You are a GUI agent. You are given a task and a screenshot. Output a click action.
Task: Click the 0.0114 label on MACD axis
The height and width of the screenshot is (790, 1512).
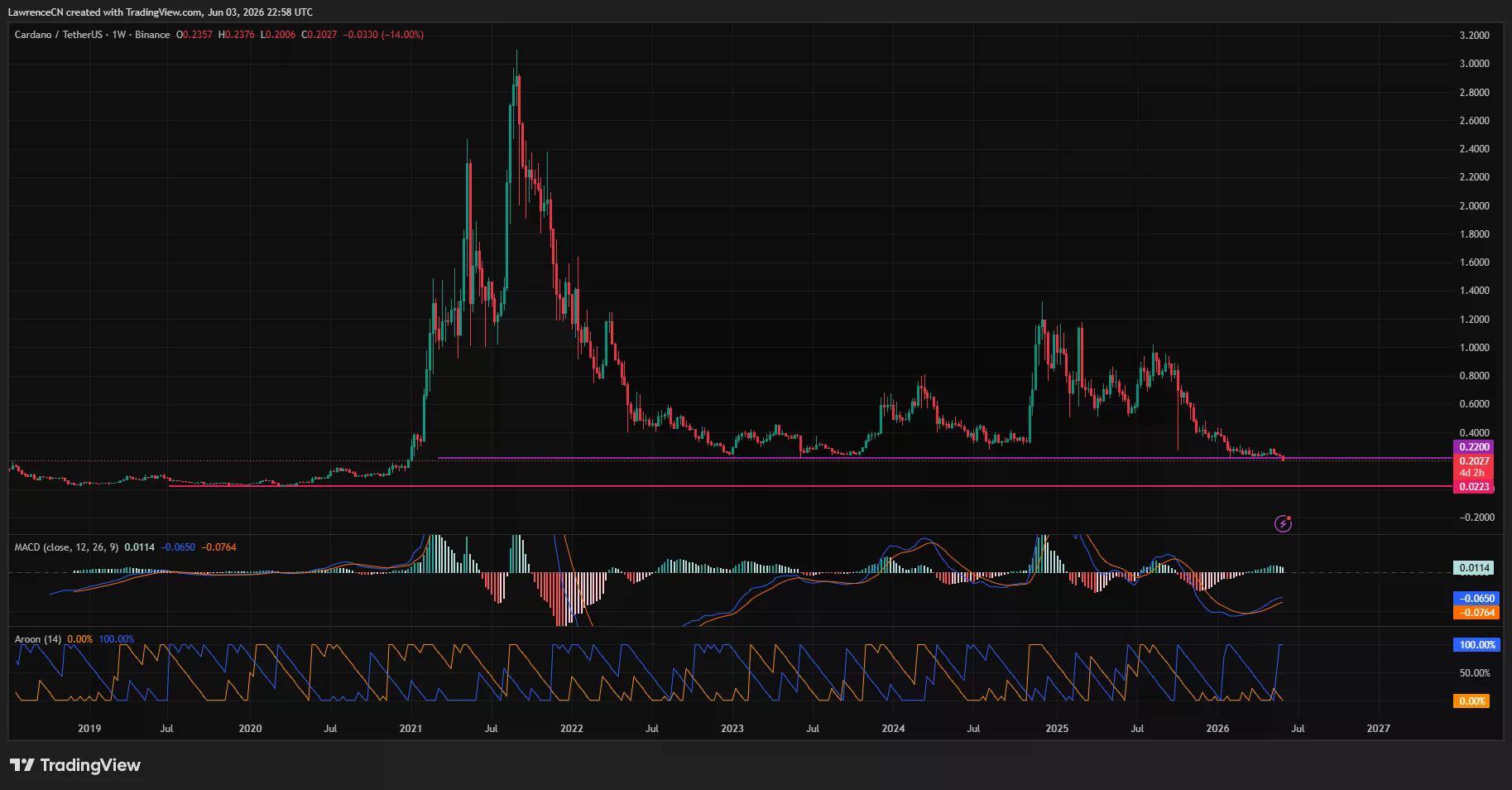(x=1474, y=568)
